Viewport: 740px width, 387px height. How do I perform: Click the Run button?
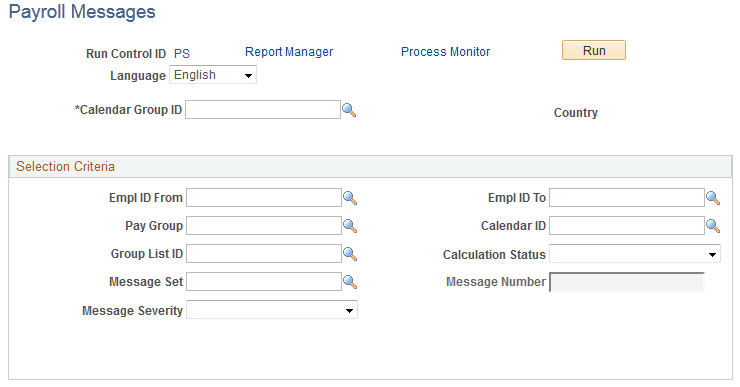coord(594,50)
